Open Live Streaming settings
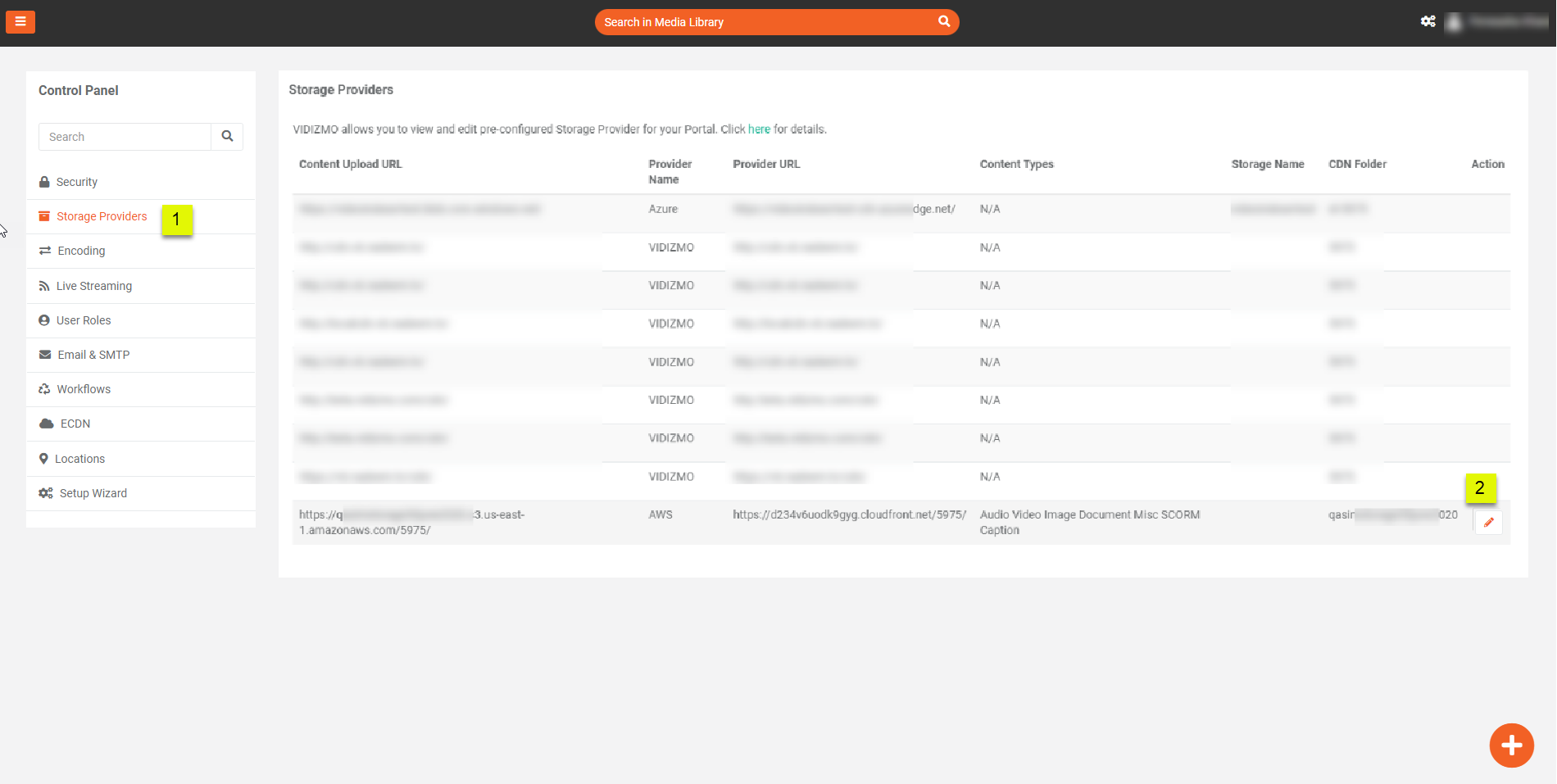The image size is (1557, 784). [93, 286]
